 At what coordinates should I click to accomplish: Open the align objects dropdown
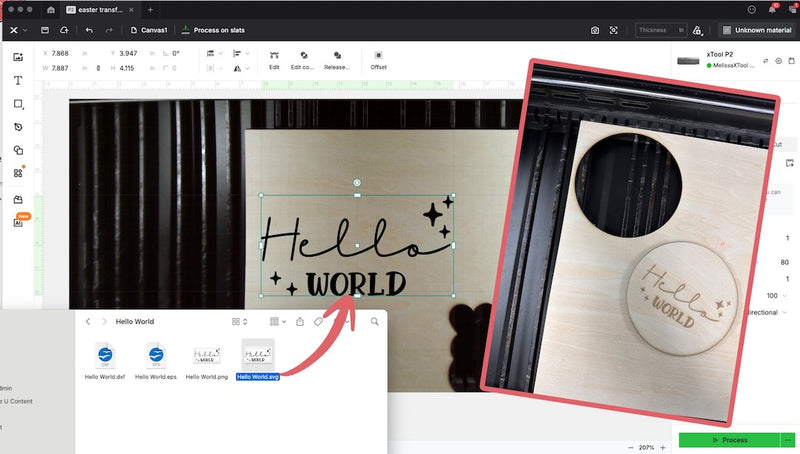click(x=241, y=54)
